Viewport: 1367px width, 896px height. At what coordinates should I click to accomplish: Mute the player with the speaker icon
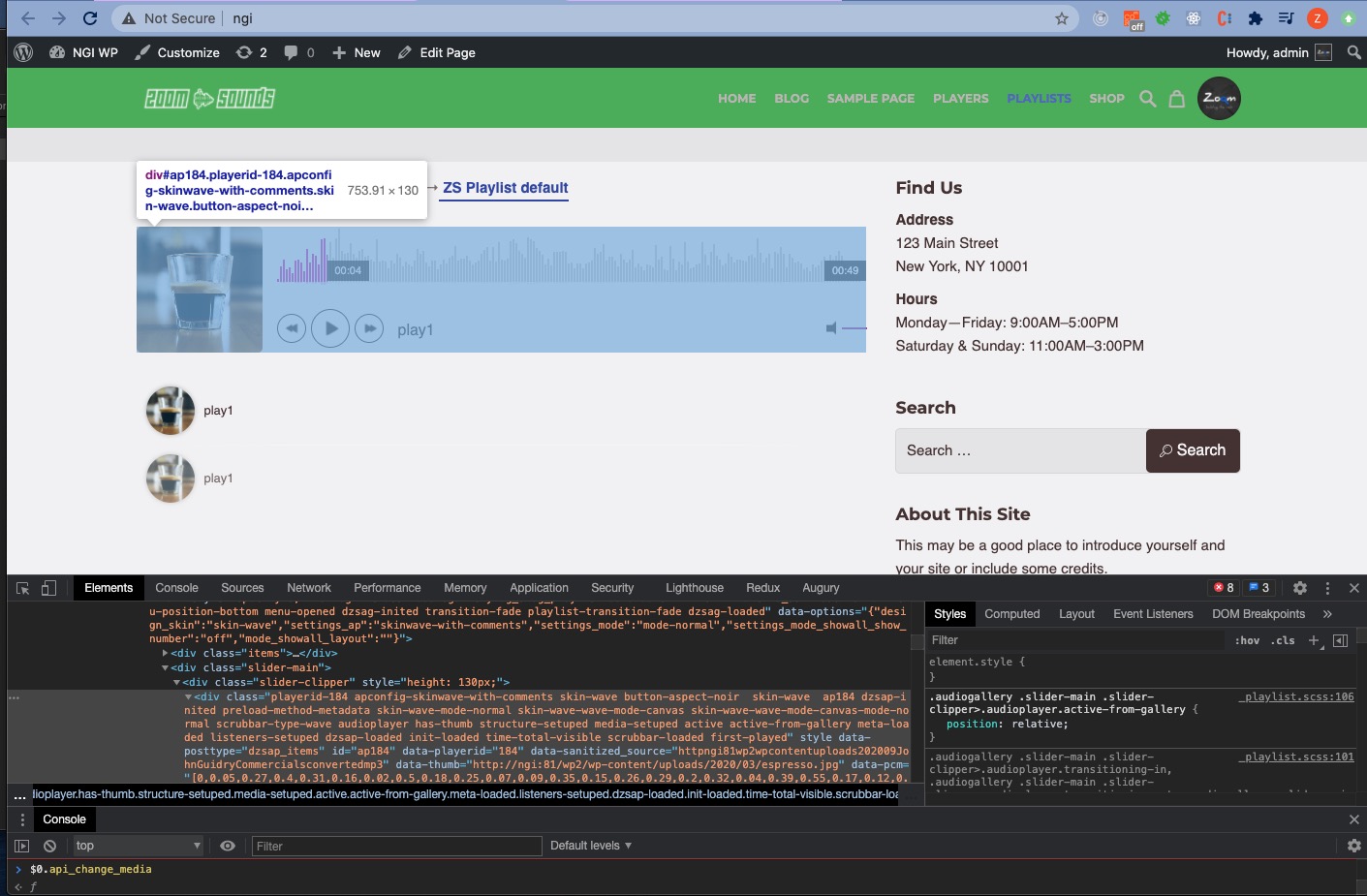click(831, 328)
